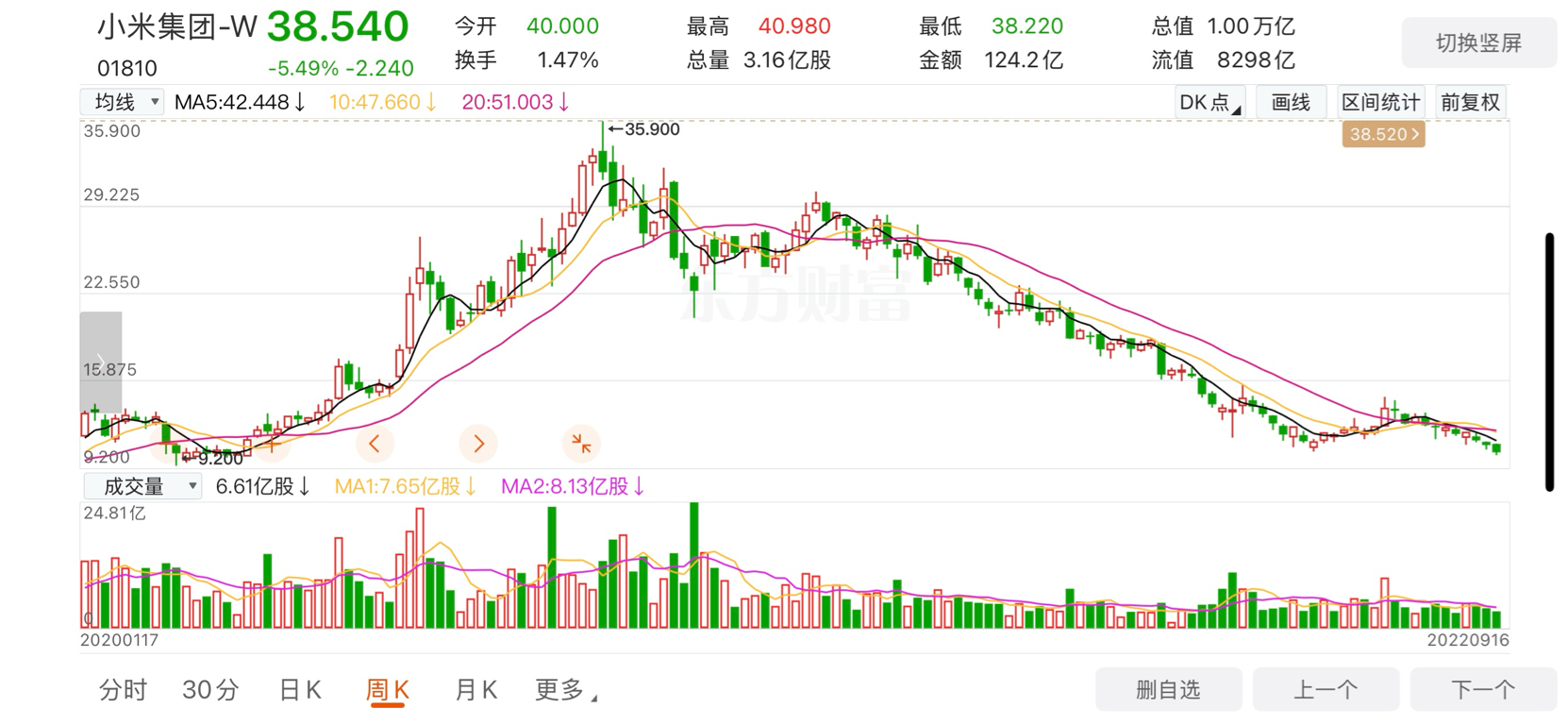Tap the 24.81亿 volume axis label

(114, 514)
